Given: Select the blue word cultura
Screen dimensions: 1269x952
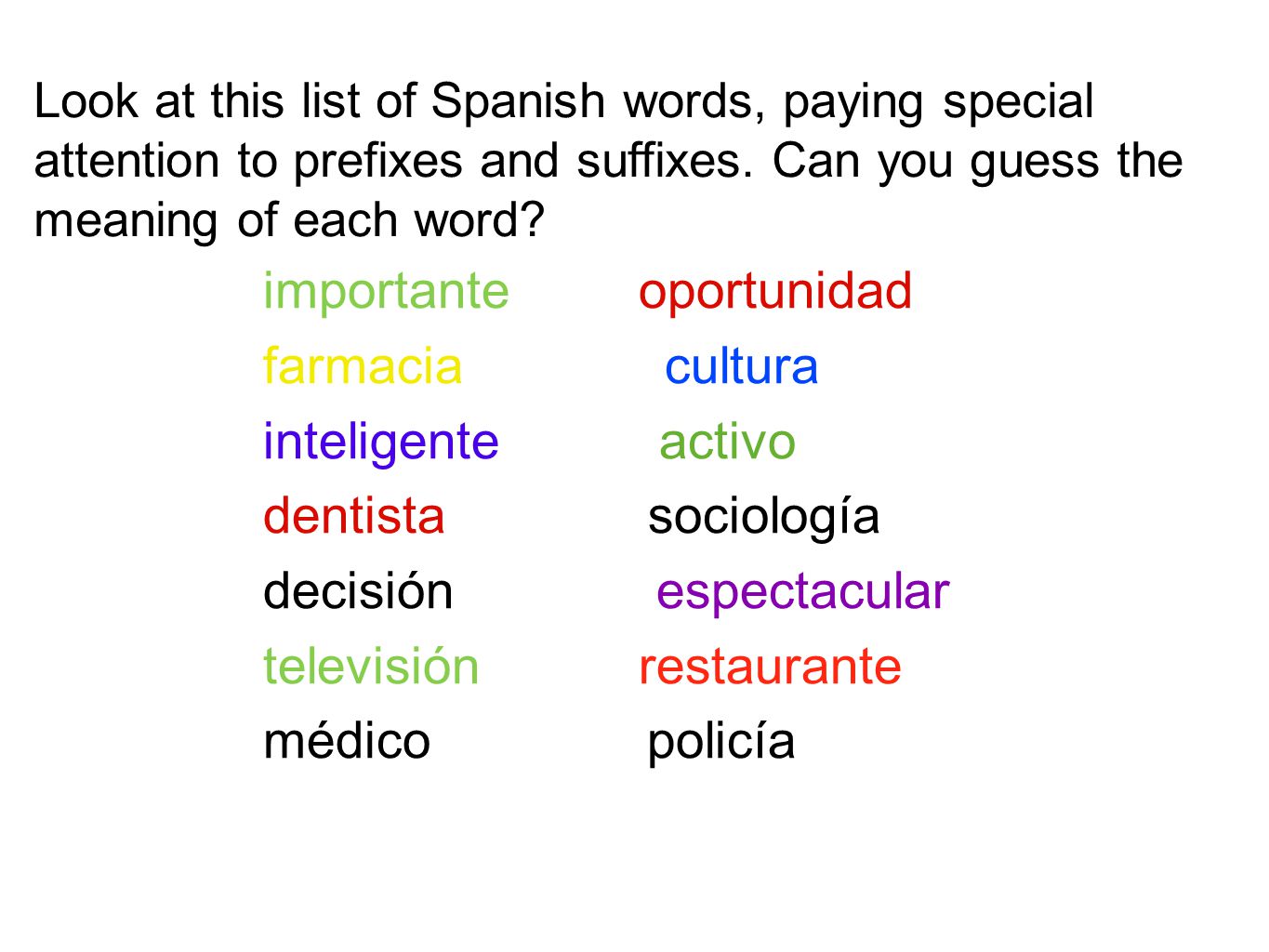Looking at the screenshot, I should point(741,365).
